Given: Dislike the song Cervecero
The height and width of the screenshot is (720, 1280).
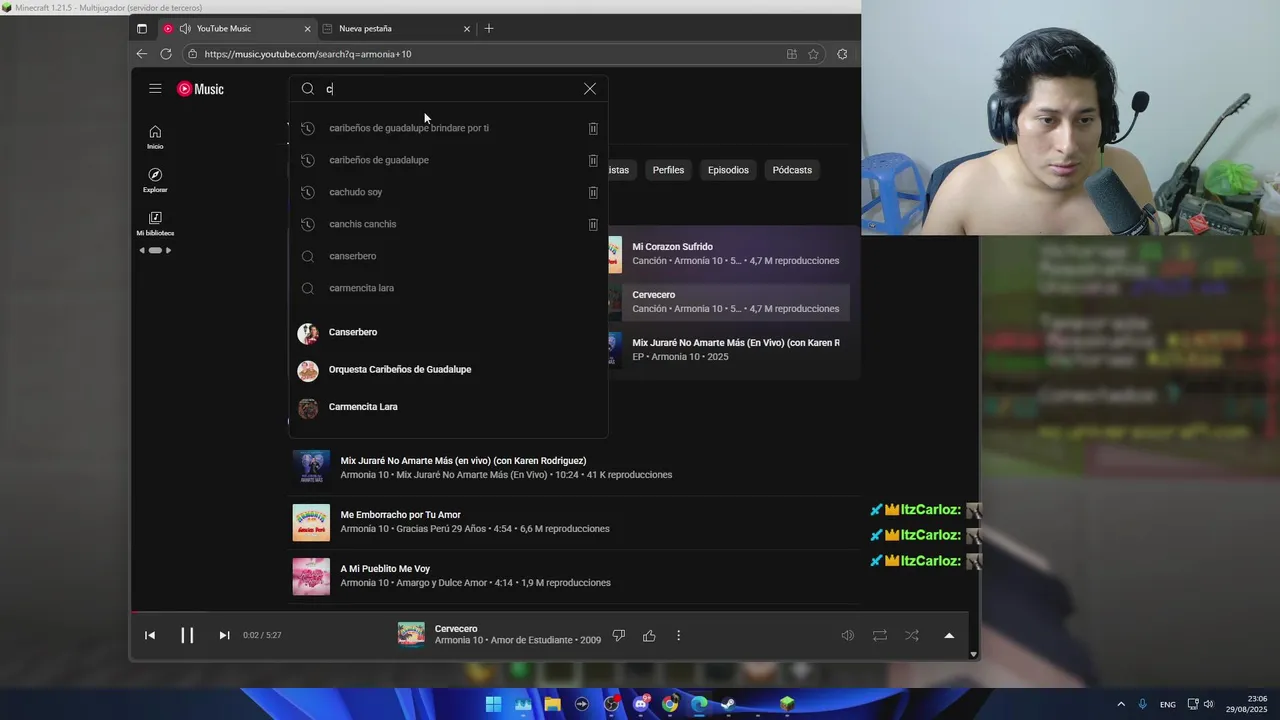Looking at the screenshot, I should 619,635.
